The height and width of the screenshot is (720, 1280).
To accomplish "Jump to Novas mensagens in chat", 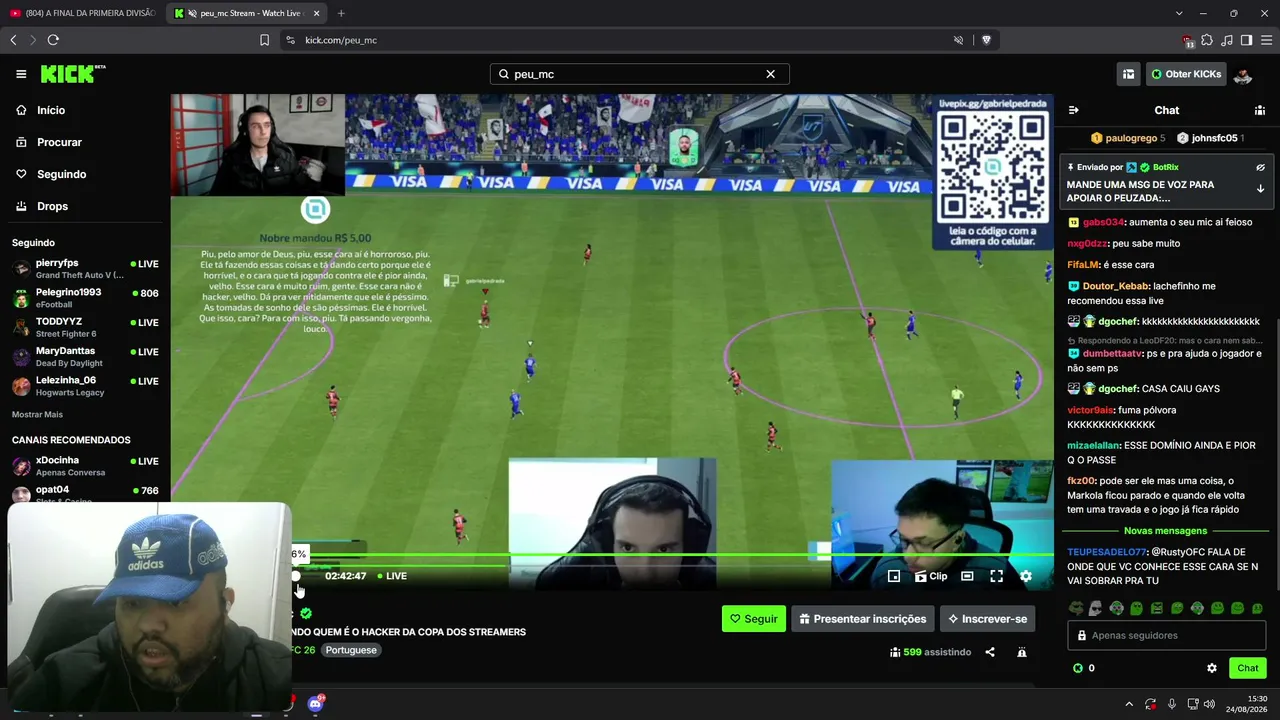I will click(x=1165, y=531).
